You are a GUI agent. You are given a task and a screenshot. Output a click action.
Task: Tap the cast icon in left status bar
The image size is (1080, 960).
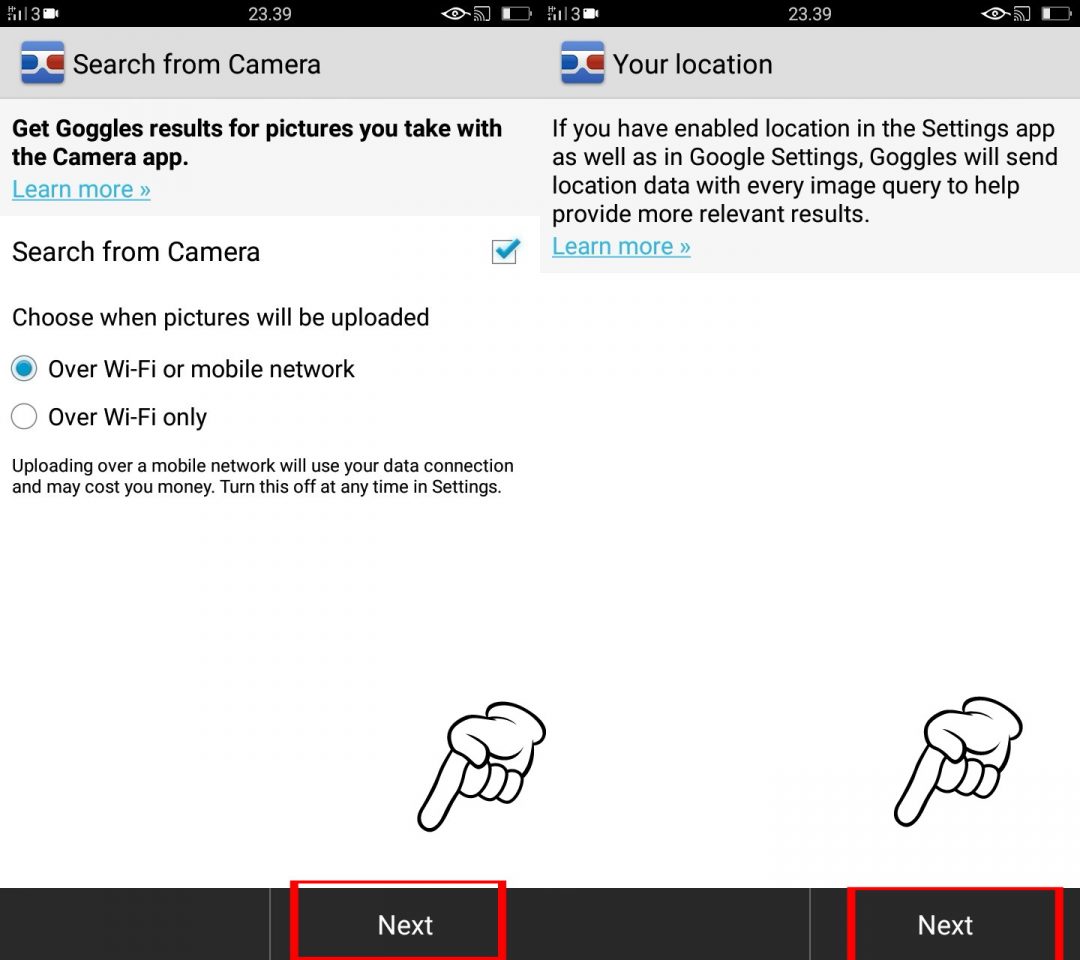pyautogui.click(x=482, y=13)
